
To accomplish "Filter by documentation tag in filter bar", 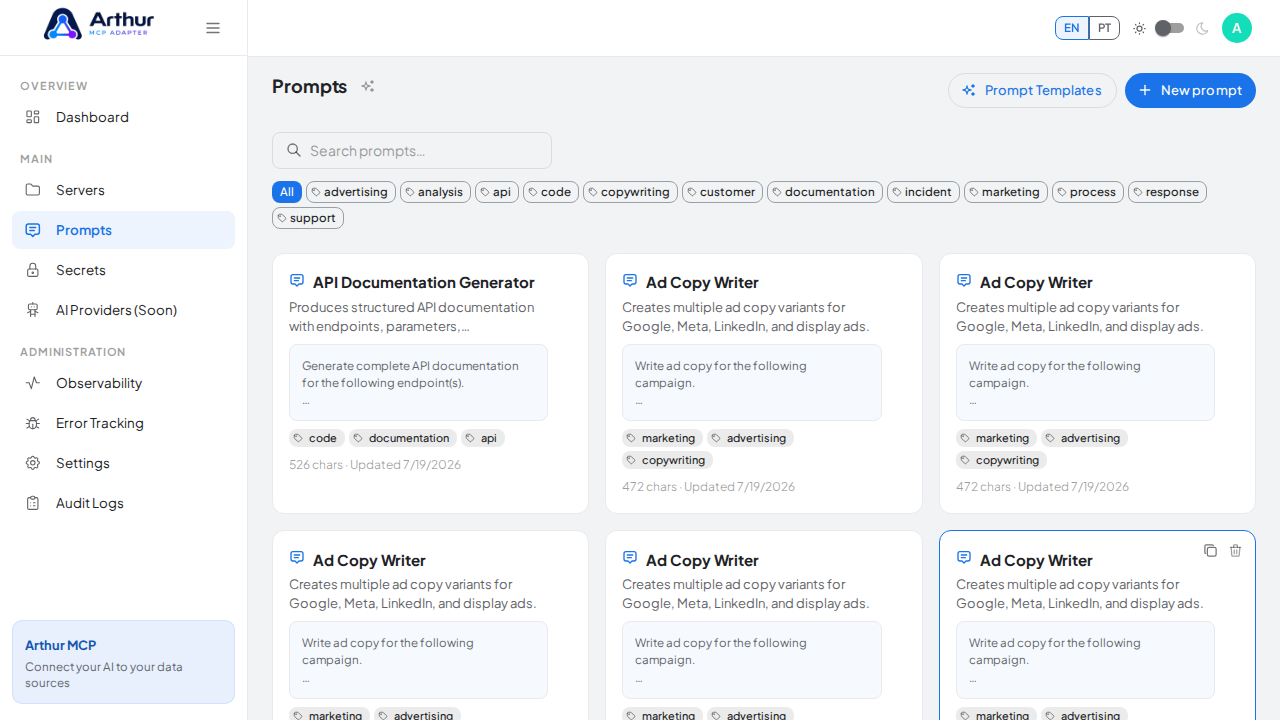I will tap(825, 192).
